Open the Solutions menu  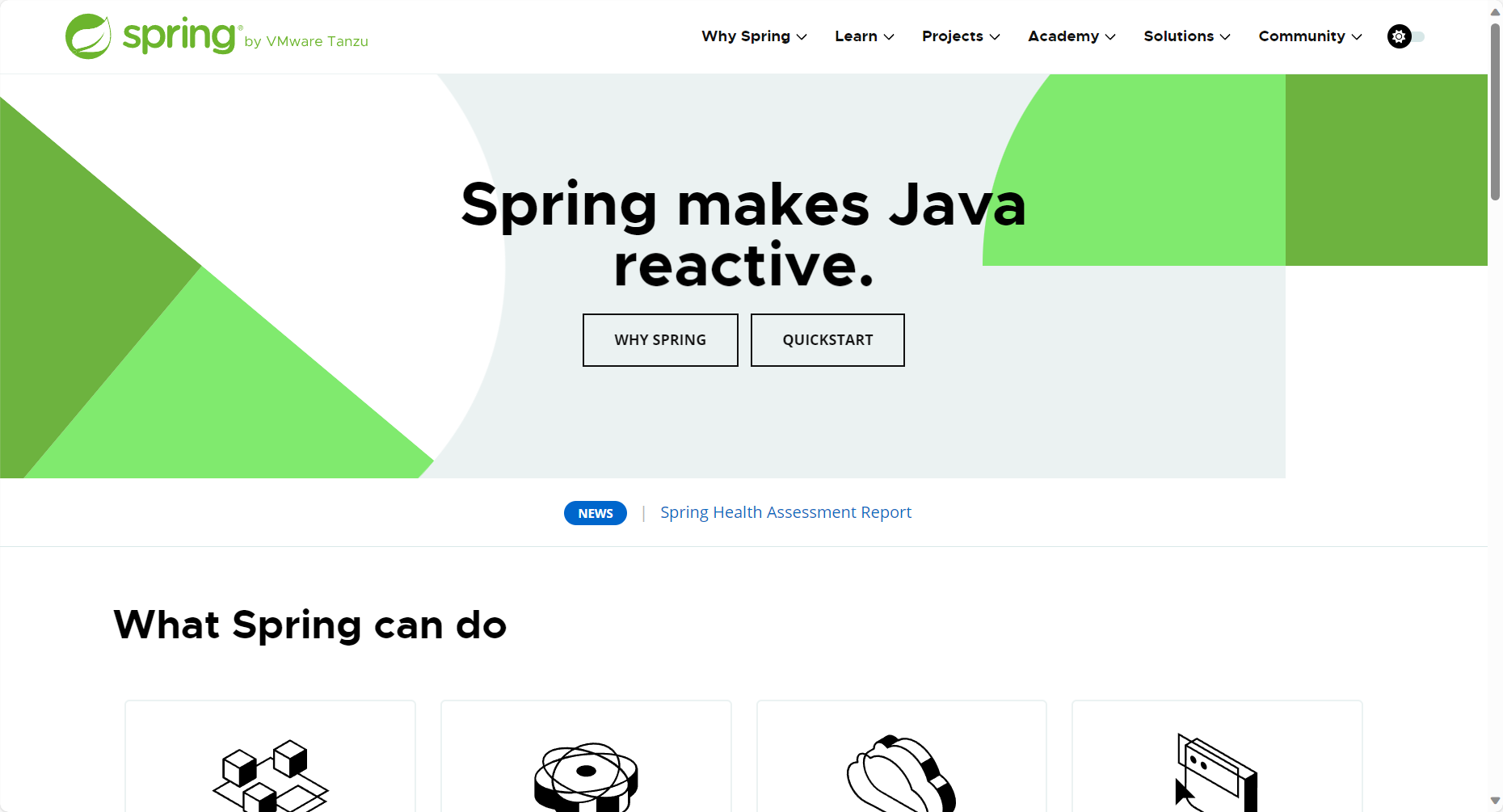[1187, 36]
